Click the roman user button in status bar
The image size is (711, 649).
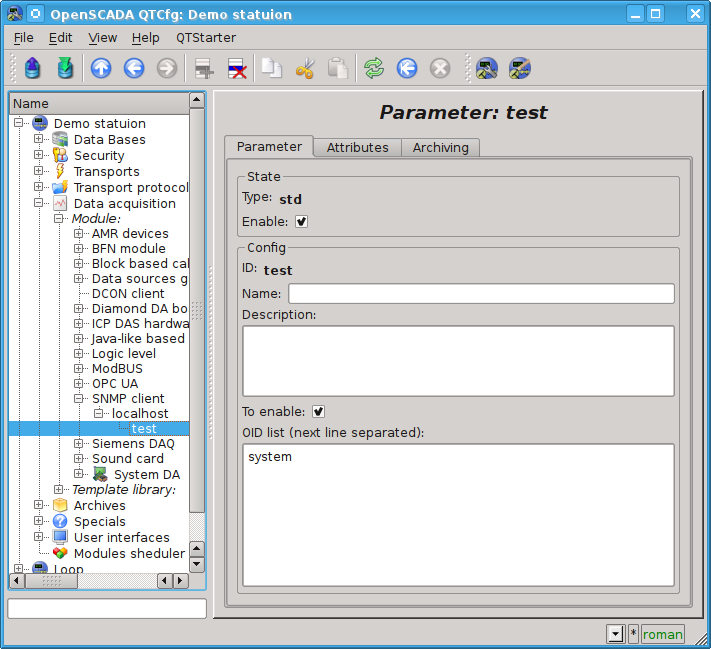point(662,634)
